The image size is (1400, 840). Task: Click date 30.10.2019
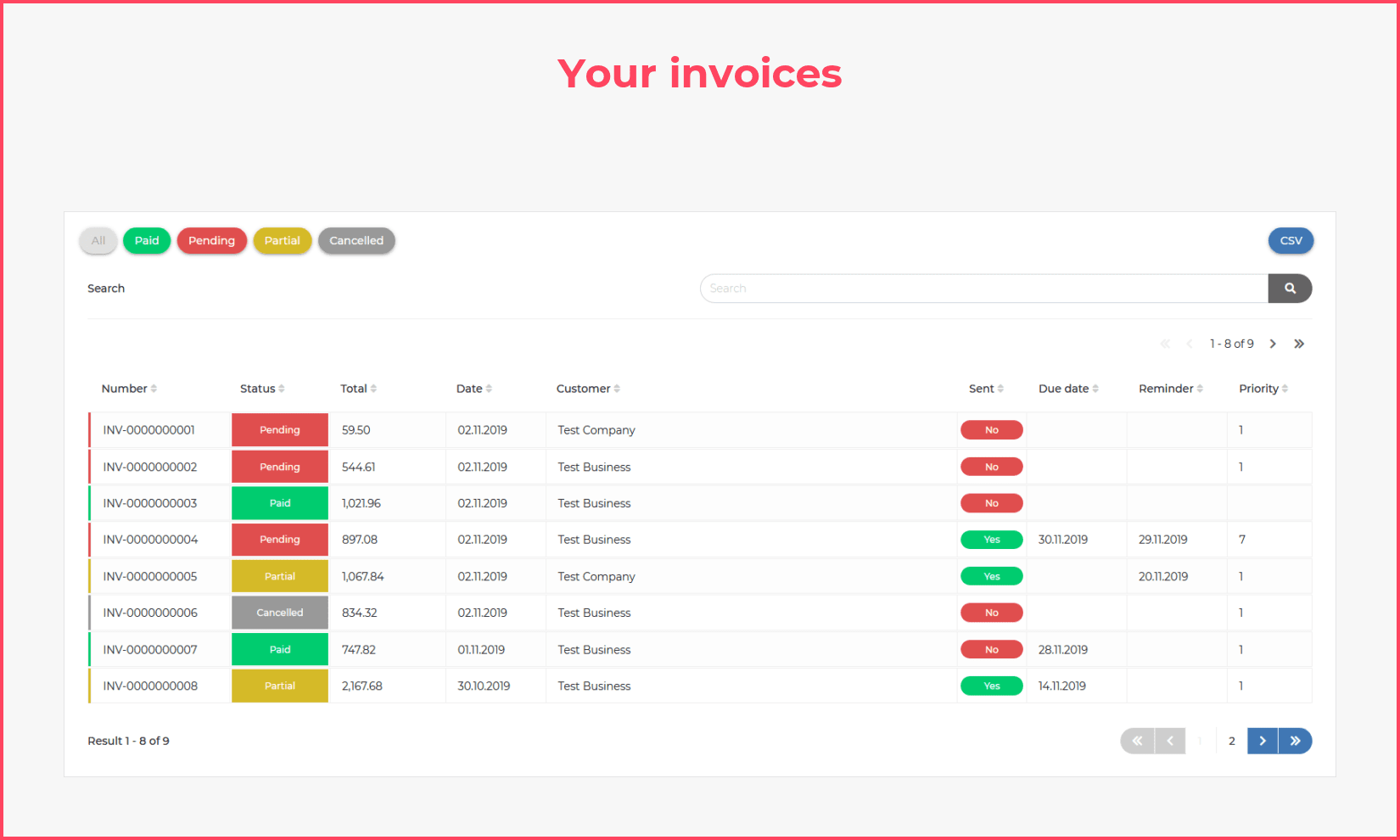pyautogui.click(x=484, y=686)
